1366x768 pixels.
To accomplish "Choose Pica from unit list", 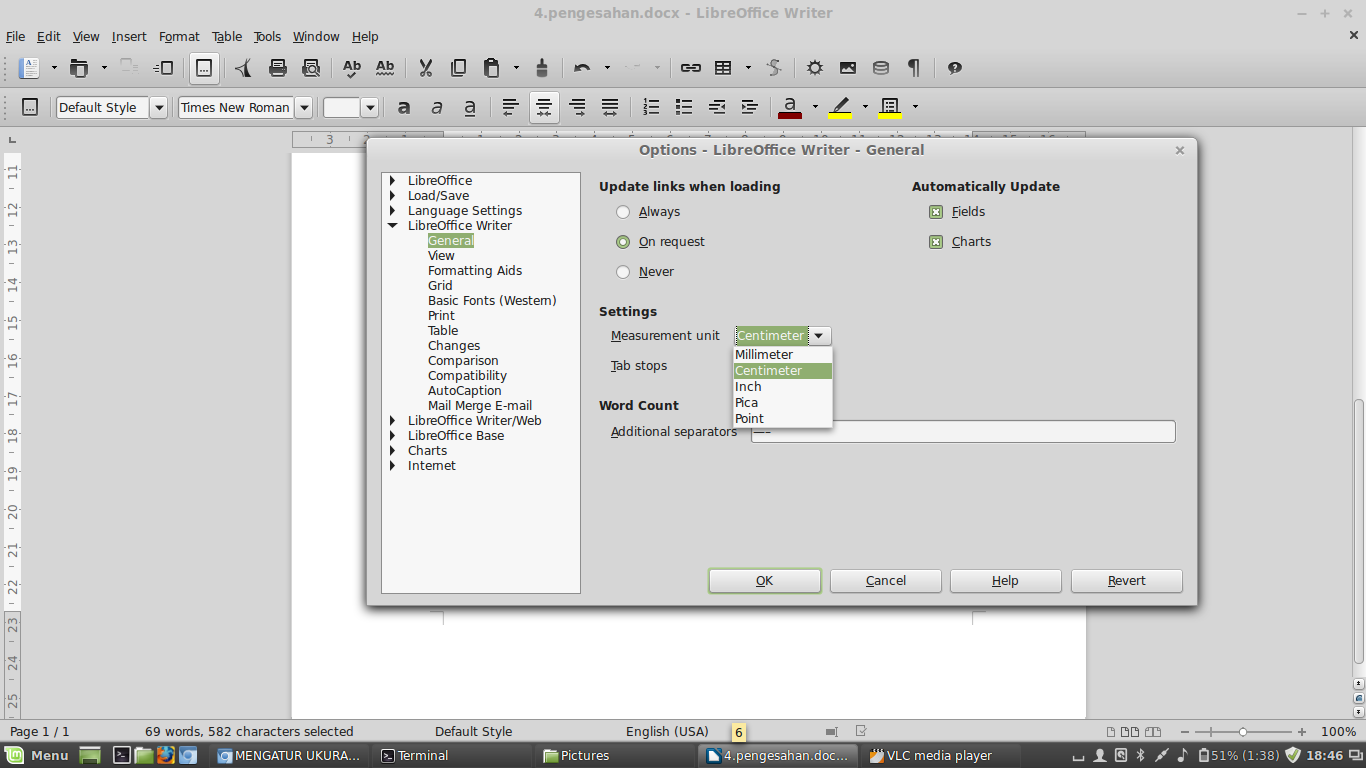I will coord(783,403).
